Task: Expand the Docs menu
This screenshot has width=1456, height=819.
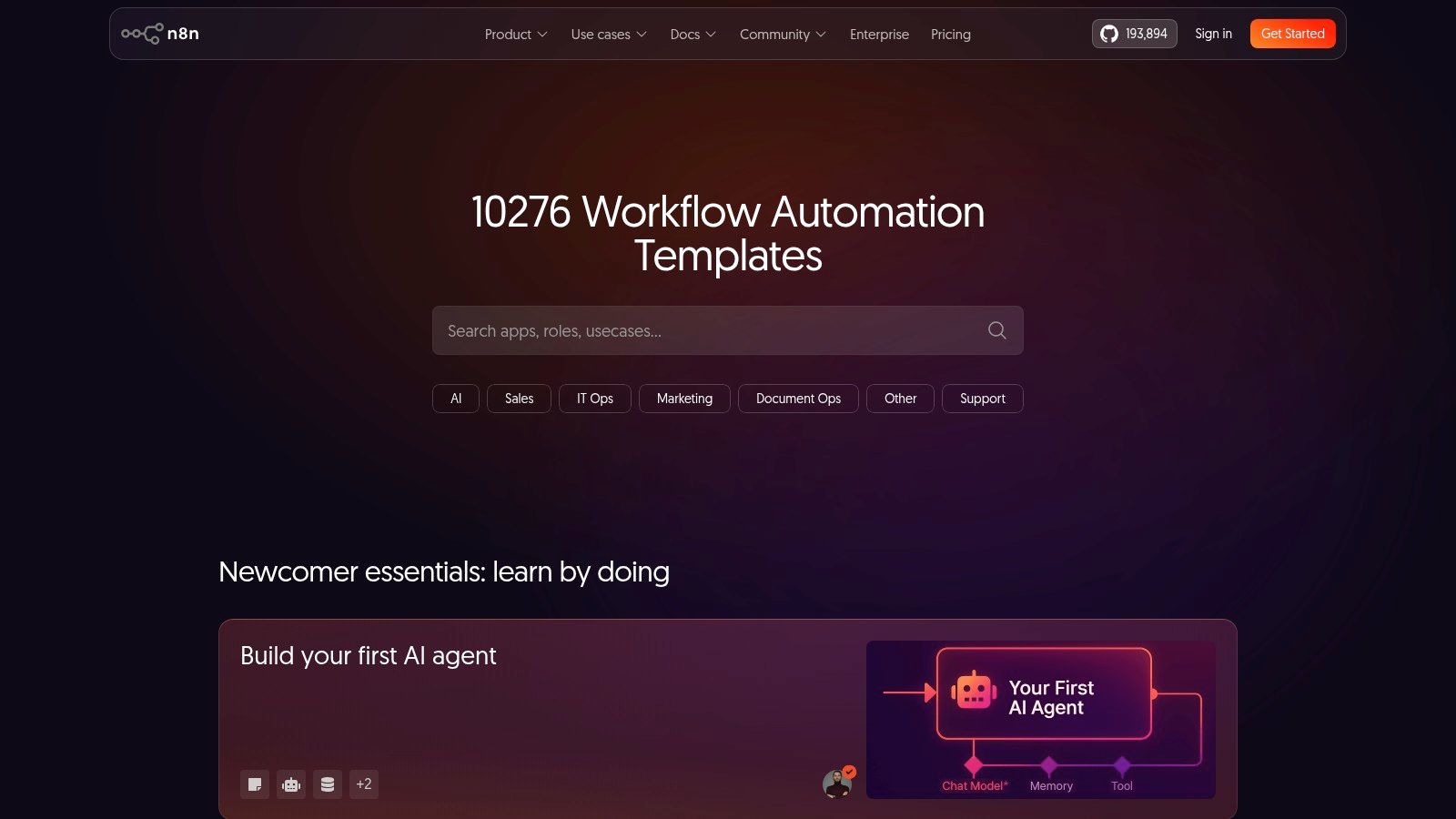Action: (693, 35)
